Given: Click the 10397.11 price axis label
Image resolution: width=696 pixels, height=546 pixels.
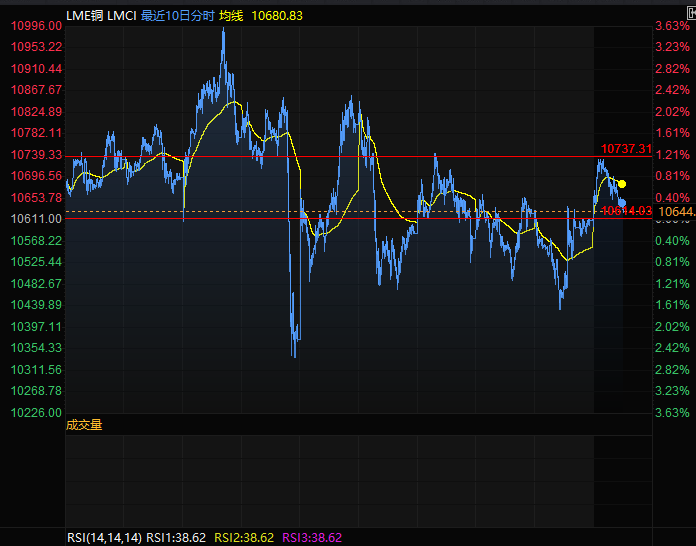Looking at the screenshot, I should point(36,327).
